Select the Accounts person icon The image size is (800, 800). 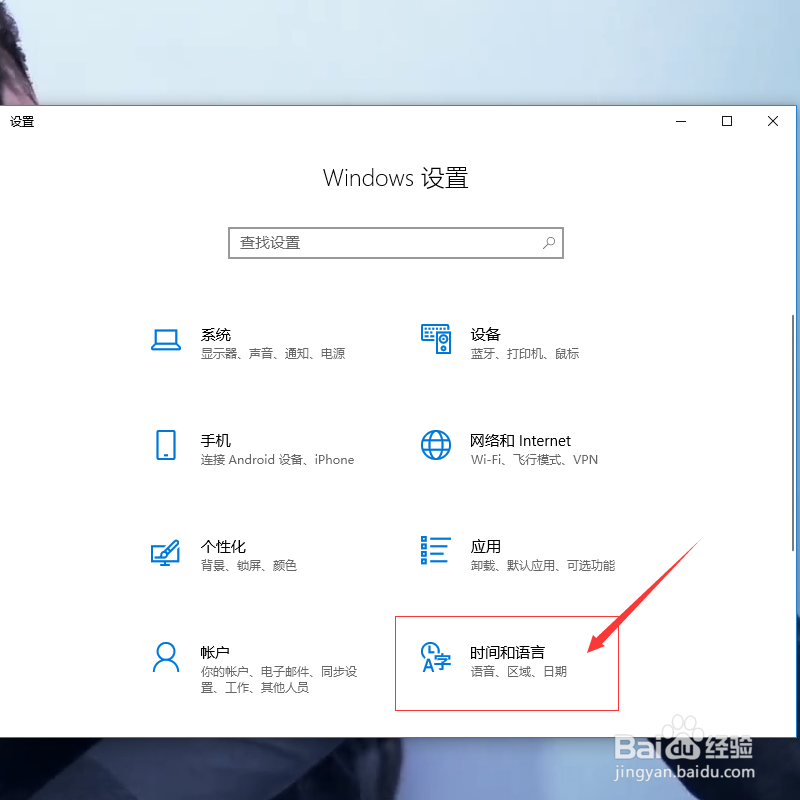tap(166, 658)
